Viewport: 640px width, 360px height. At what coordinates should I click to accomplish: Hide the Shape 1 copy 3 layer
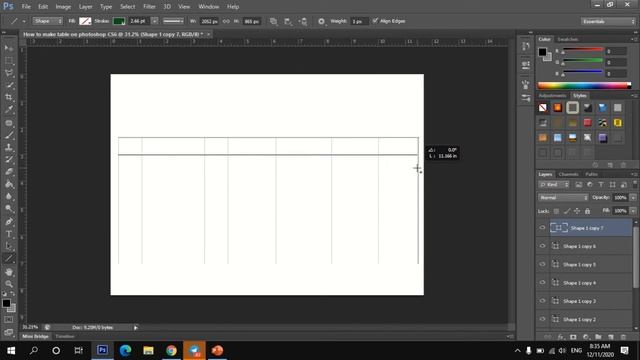point(542,301)
